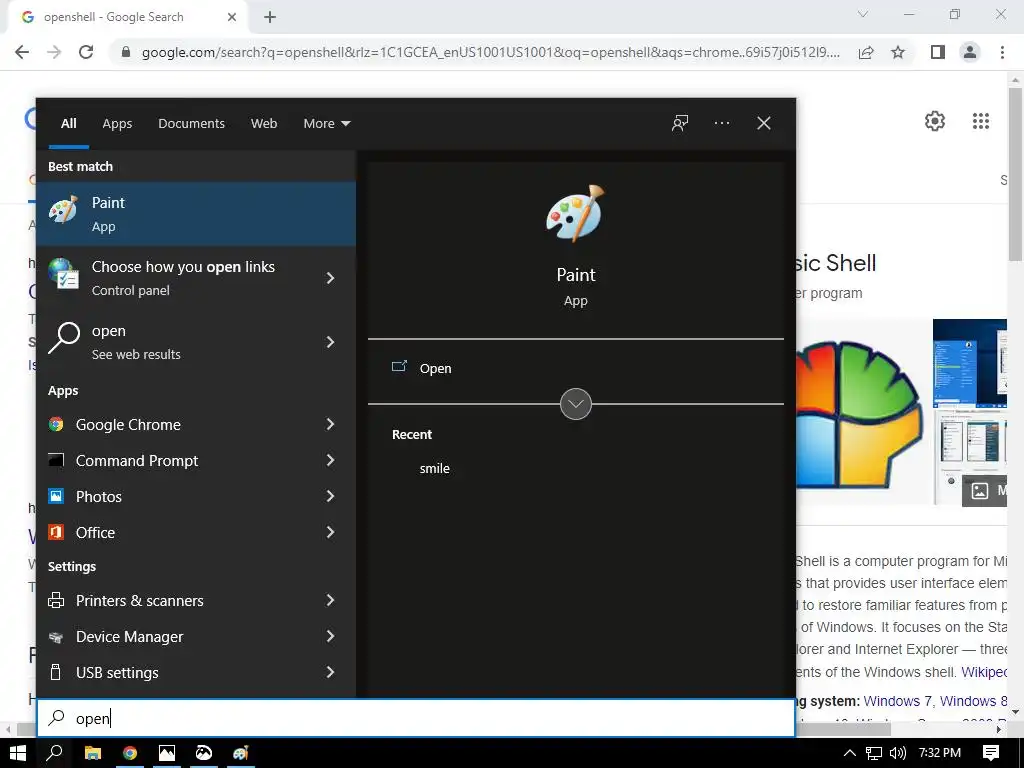Click the Printers & scanners icon
Screen dimensions: 1024x768
[56, 600]
